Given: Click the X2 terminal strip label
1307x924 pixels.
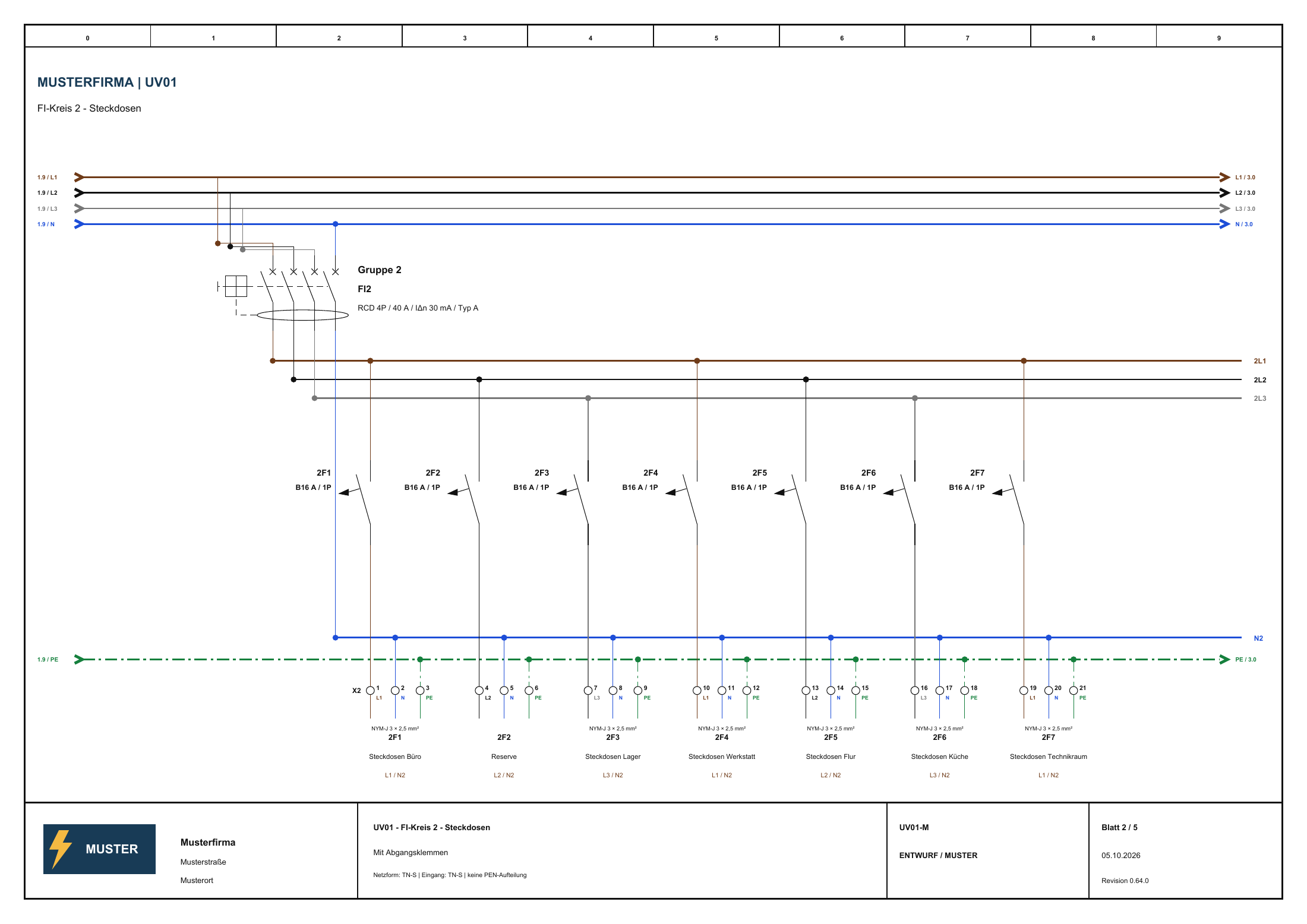Looking at the screenshot, I should (356, 691).
